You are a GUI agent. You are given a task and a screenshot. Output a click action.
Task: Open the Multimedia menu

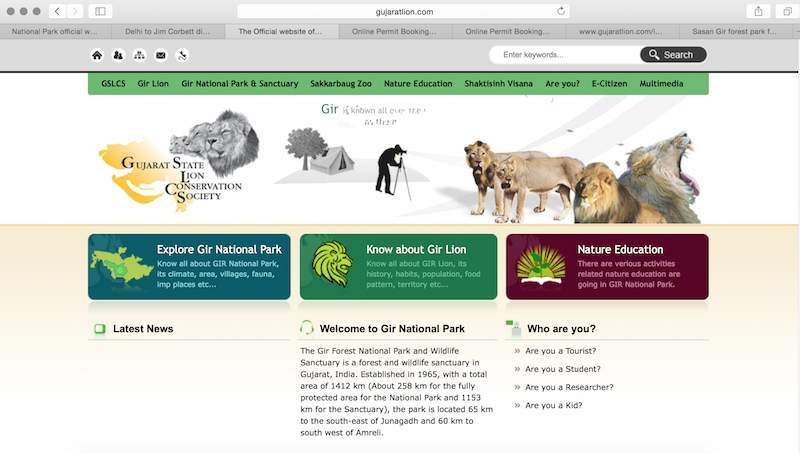click(x=661, y=84)
